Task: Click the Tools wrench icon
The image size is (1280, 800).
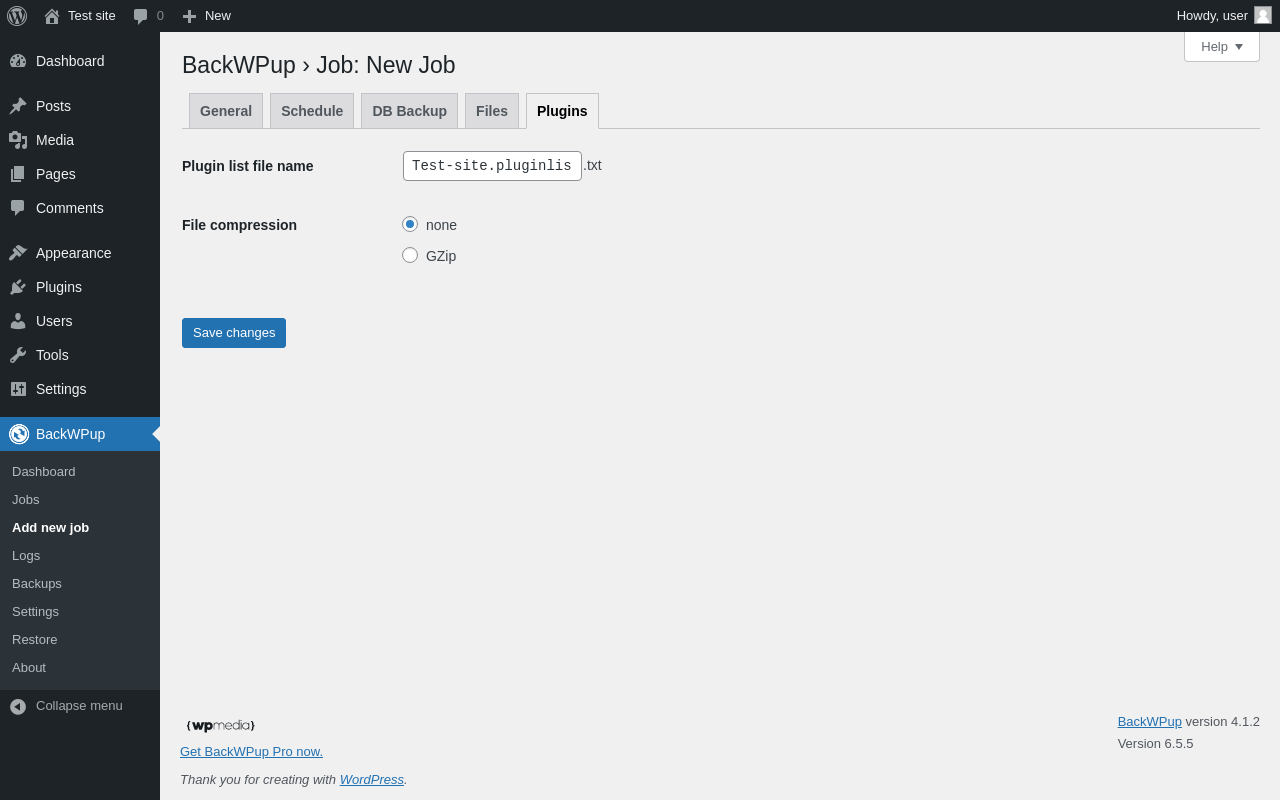Action: 18,355
